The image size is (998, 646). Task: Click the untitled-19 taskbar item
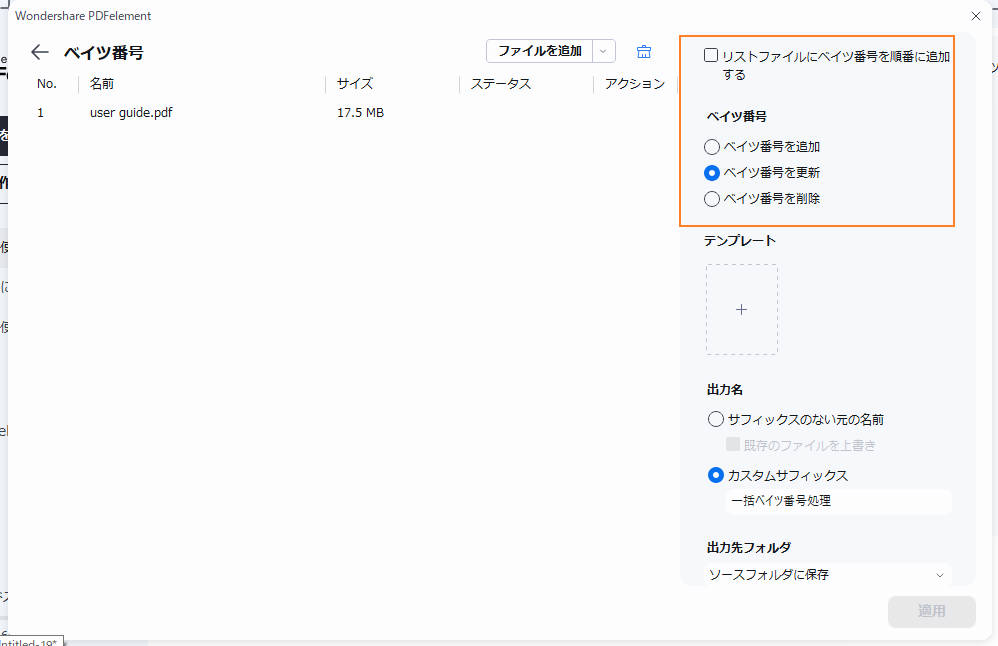pyautogui.click(x=32, y=639)
